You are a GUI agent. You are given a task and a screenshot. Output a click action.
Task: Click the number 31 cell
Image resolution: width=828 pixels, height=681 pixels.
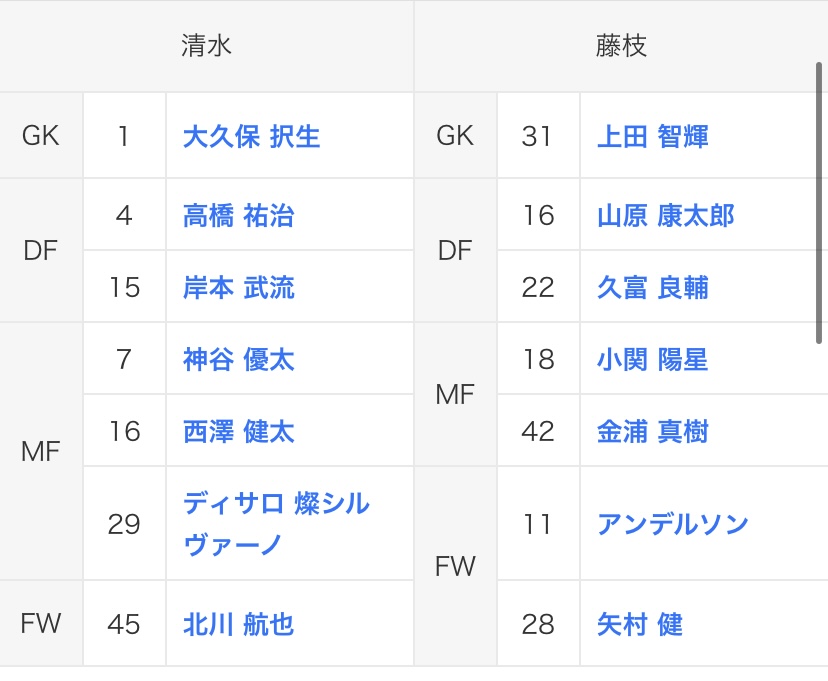click(x=538, y=136)
